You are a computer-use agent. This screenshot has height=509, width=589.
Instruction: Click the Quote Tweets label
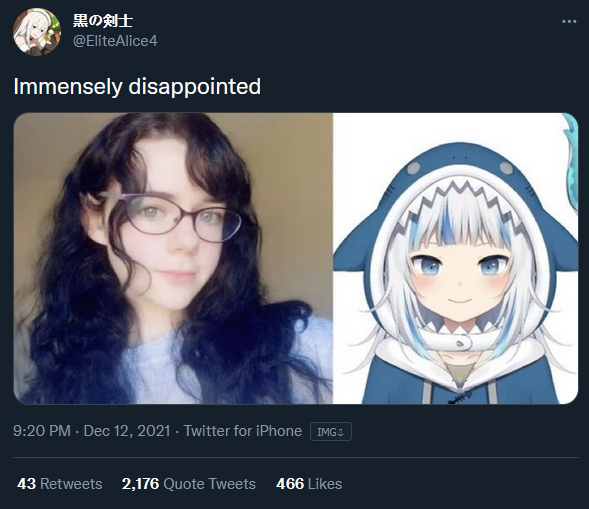point(210,484)
